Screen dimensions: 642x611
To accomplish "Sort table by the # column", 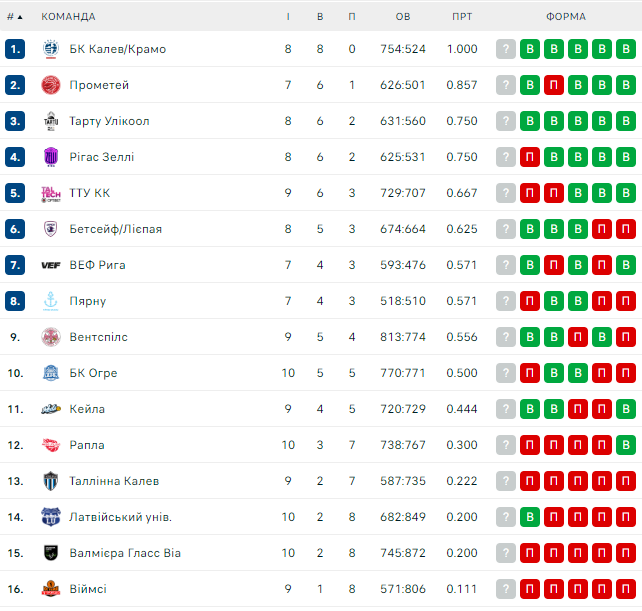I will click(14, 17).
